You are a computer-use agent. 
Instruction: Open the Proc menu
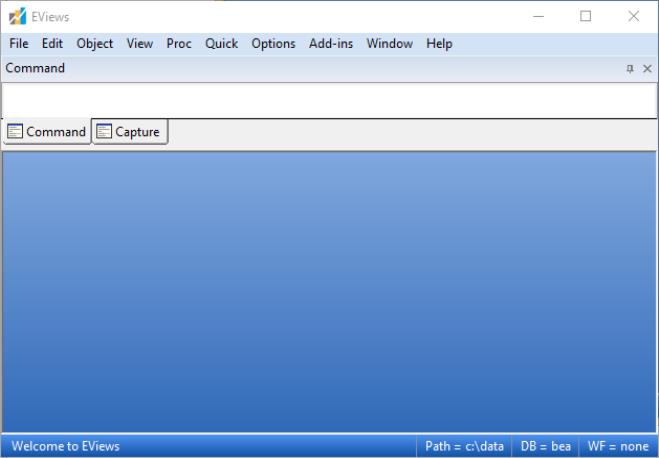(x=179, y=44)
